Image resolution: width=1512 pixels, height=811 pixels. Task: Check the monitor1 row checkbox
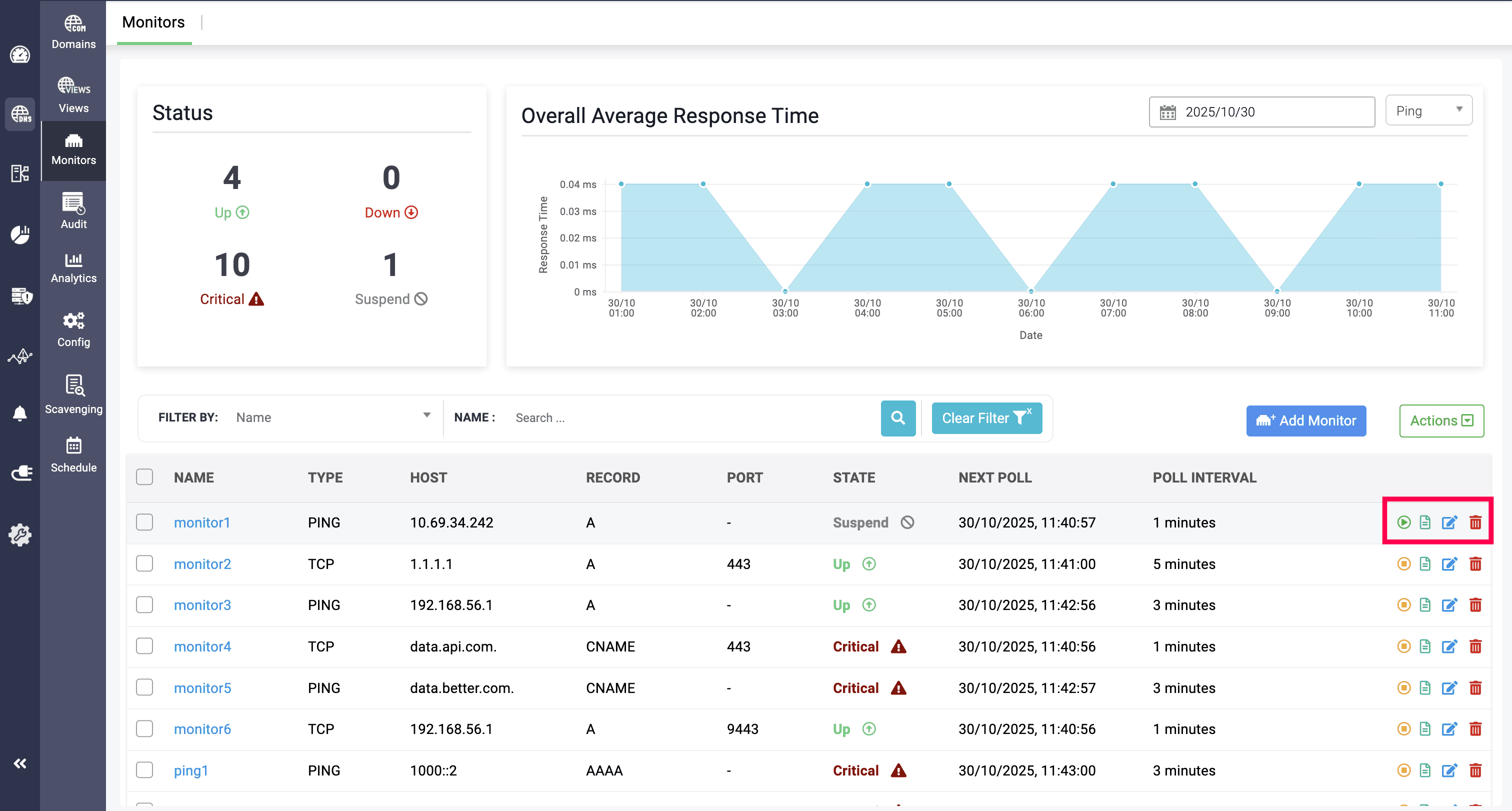tap(144, 522)
